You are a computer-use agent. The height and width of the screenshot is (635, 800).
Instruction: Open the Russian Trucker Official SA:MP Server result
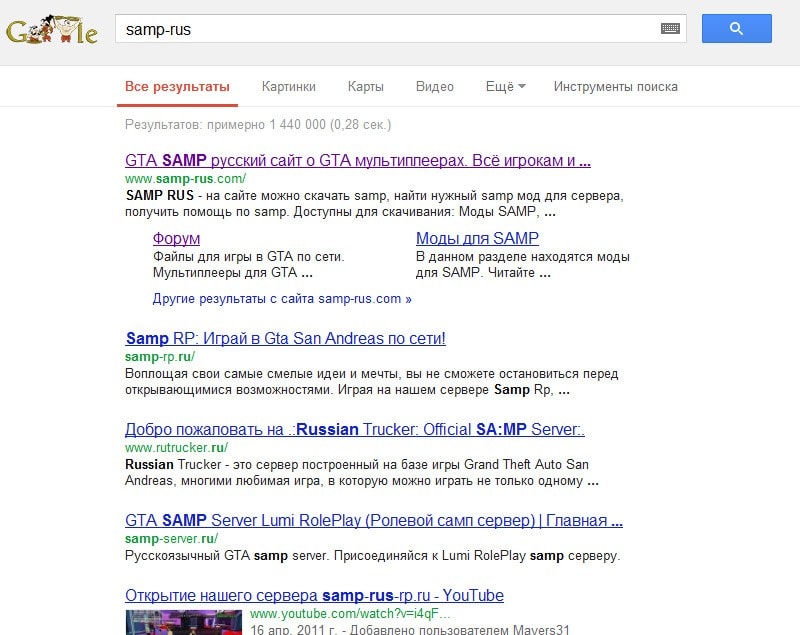(355, 429)
